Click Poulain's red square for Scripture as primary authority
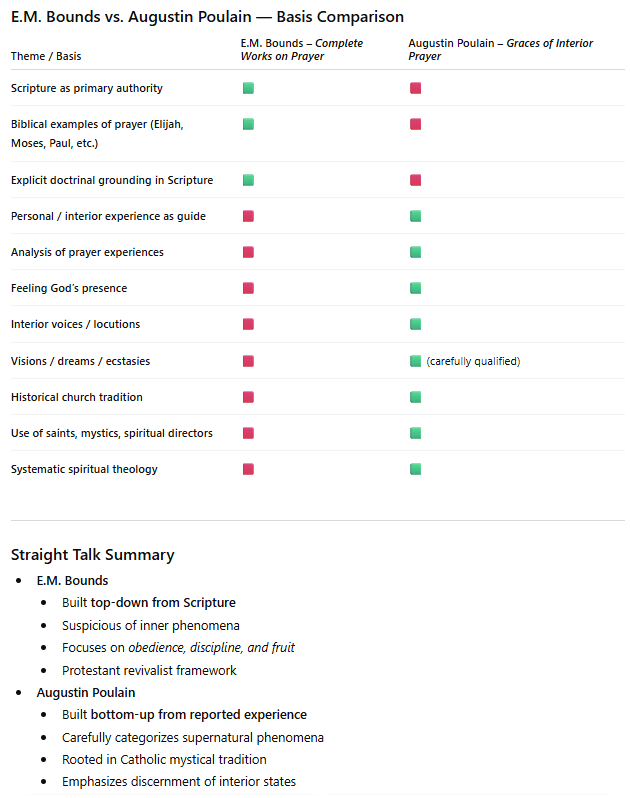The height and width of the screenshot is (798, 630). (x=415, y=88)
